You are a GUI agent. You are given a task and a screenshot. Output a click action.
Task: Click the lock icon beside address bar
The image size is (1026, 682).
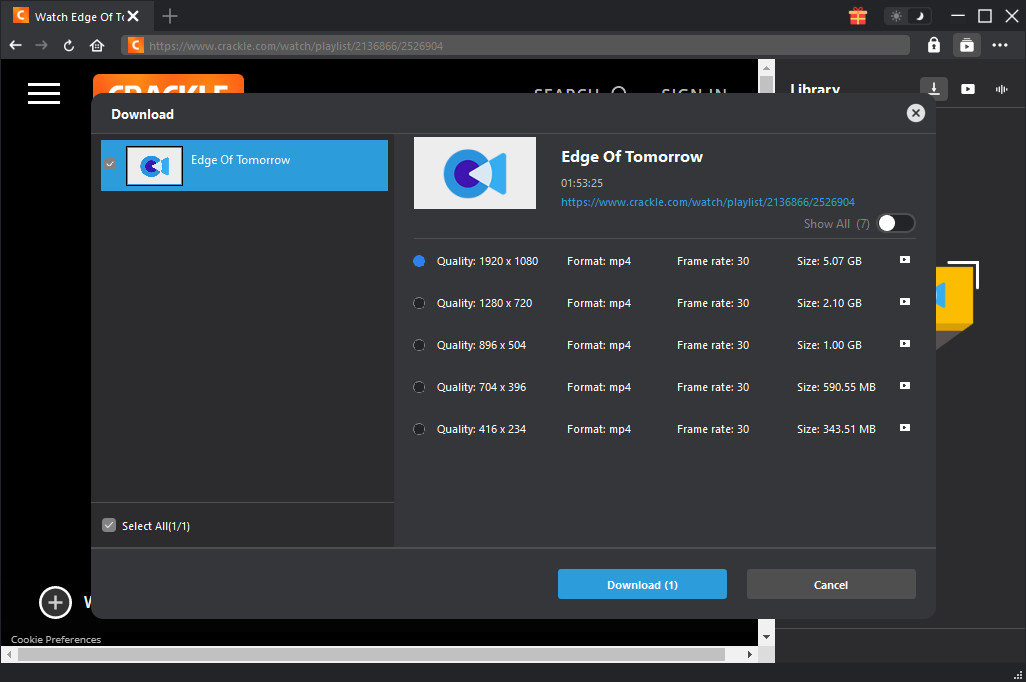pyautogui.click(x=933, y=45)
